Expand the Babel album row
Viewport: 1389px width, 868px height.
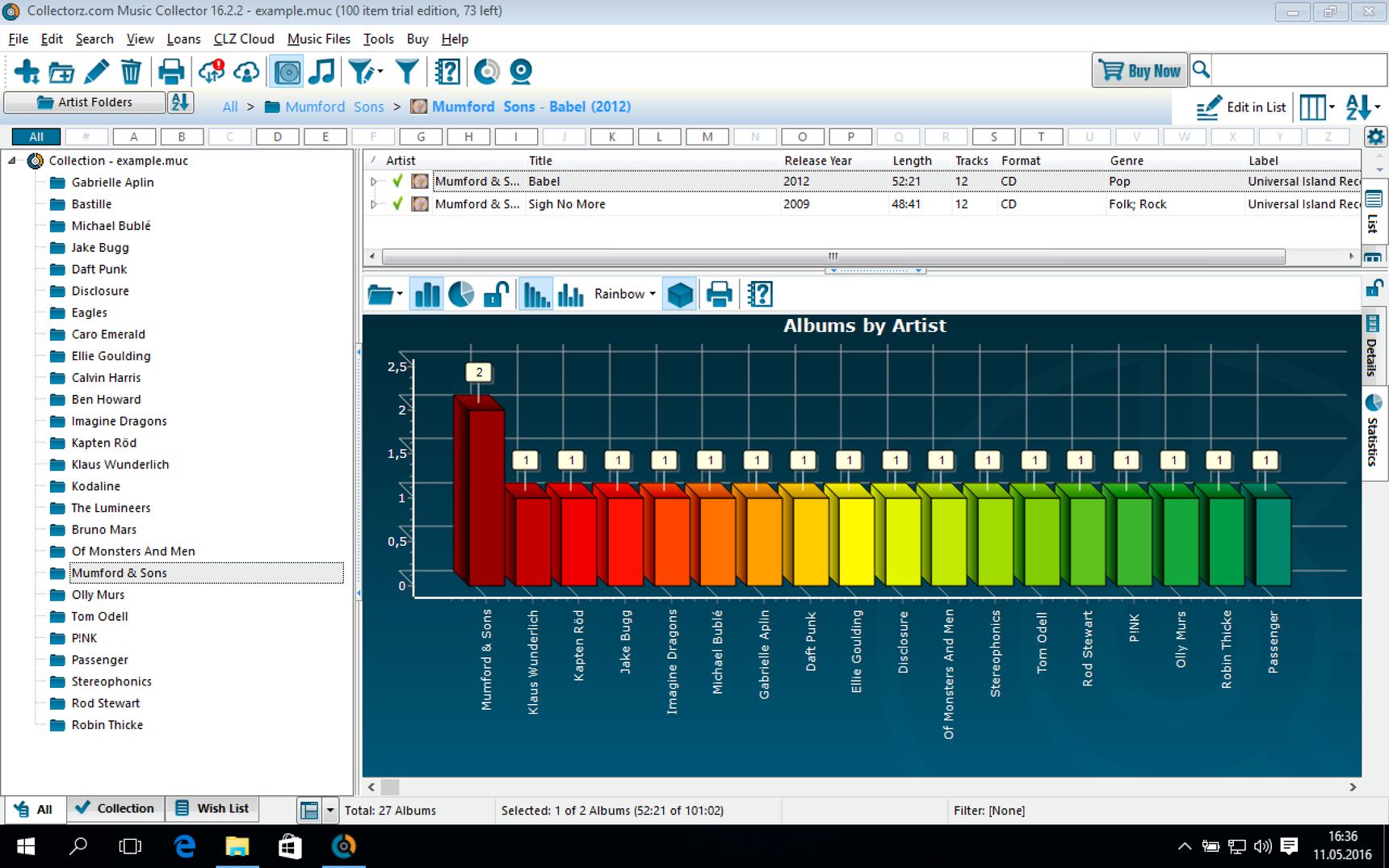click(374, 182)
